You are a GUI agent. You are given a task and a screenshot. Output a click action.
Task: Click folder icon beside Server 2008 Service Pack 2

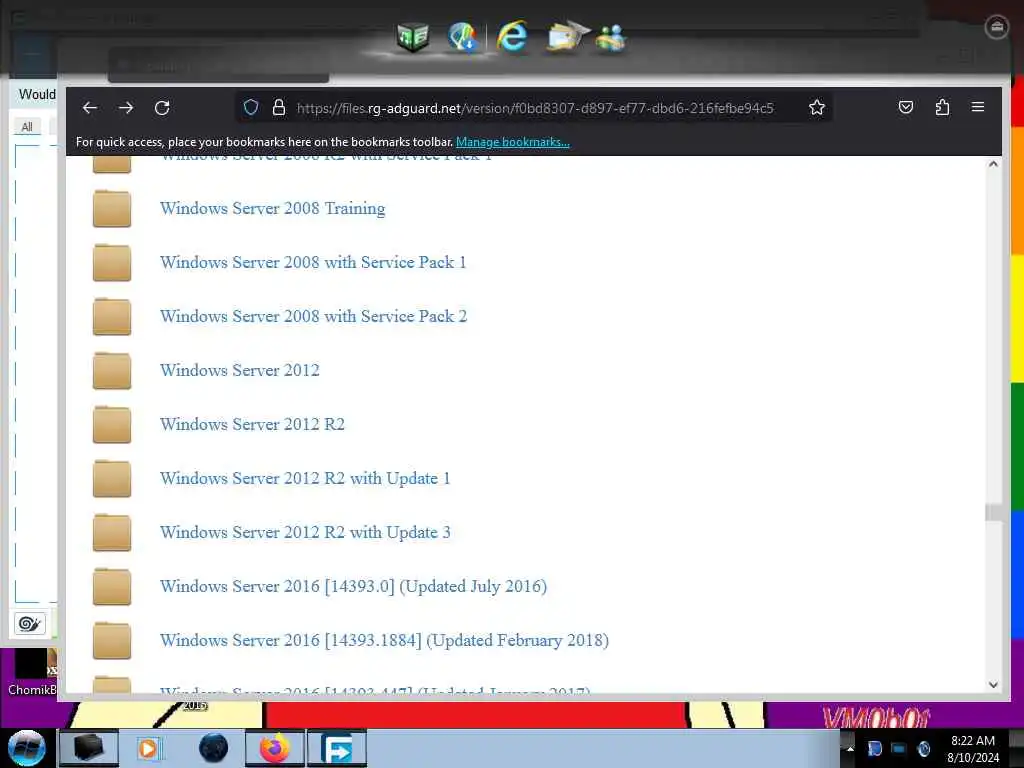(x=112, y=317)
